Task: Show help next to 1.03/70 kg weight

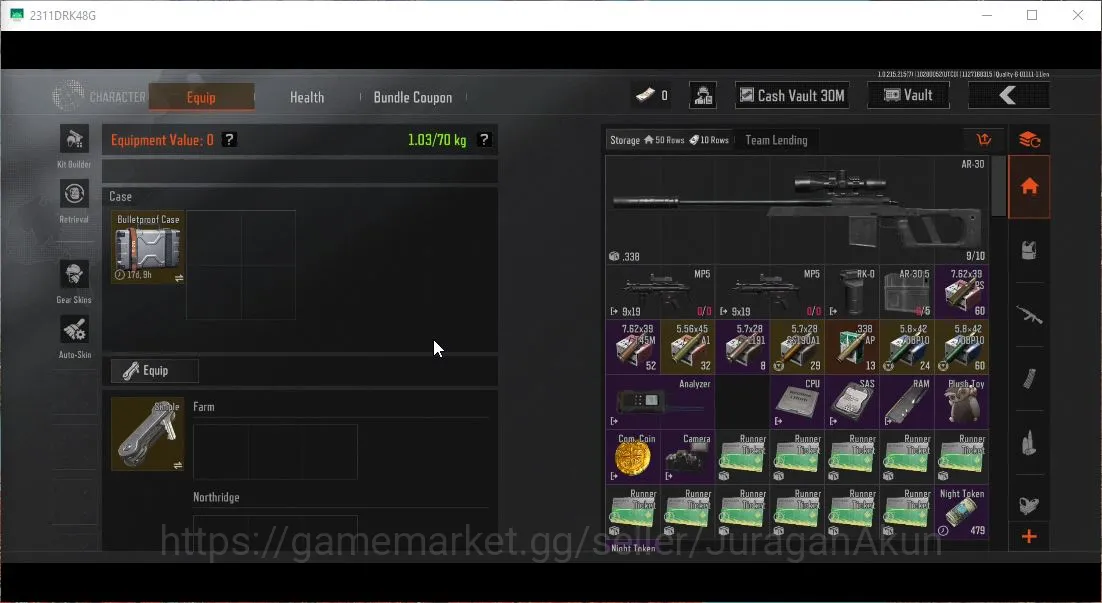Action: click(x=484, y=139)
